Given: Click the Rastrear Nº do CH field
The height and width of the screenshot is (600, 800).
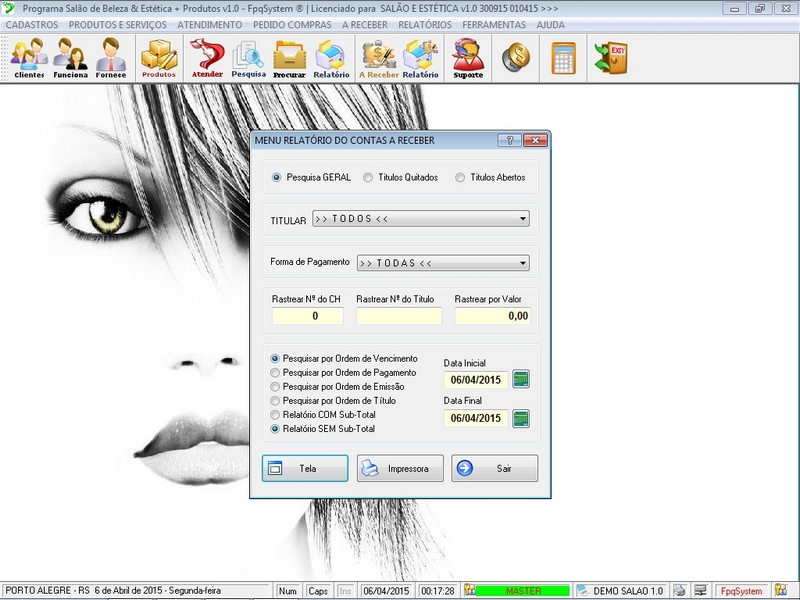Looking at the screenshot, I should [308, 316].
